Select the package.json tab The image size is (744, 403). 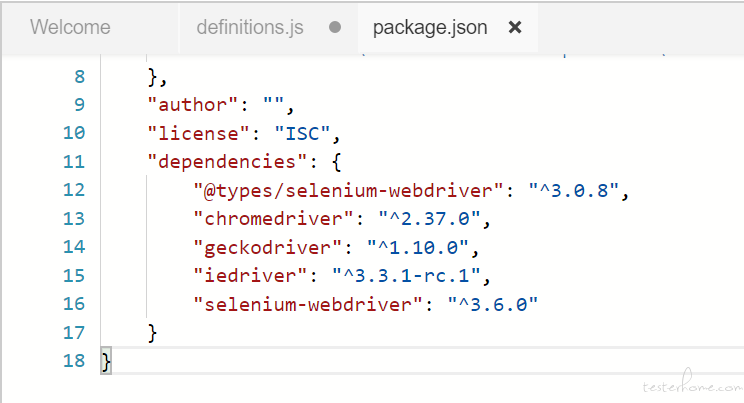pos(430,28)
